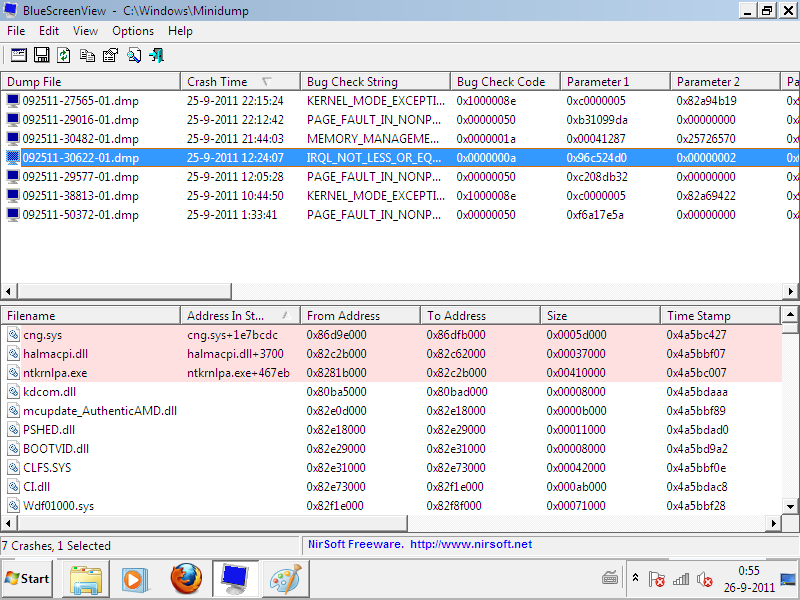The image size is (800, 600).
Task: Sort by the Filename column header
Action: (91, 316)
